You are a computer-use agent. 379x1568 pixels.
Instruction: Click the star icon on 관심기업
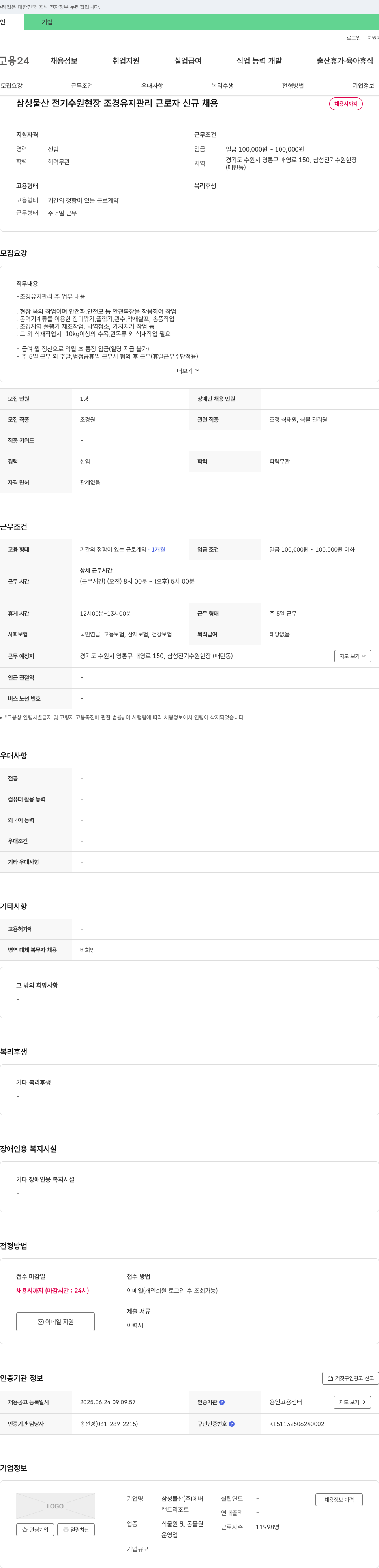point(25,1530)
